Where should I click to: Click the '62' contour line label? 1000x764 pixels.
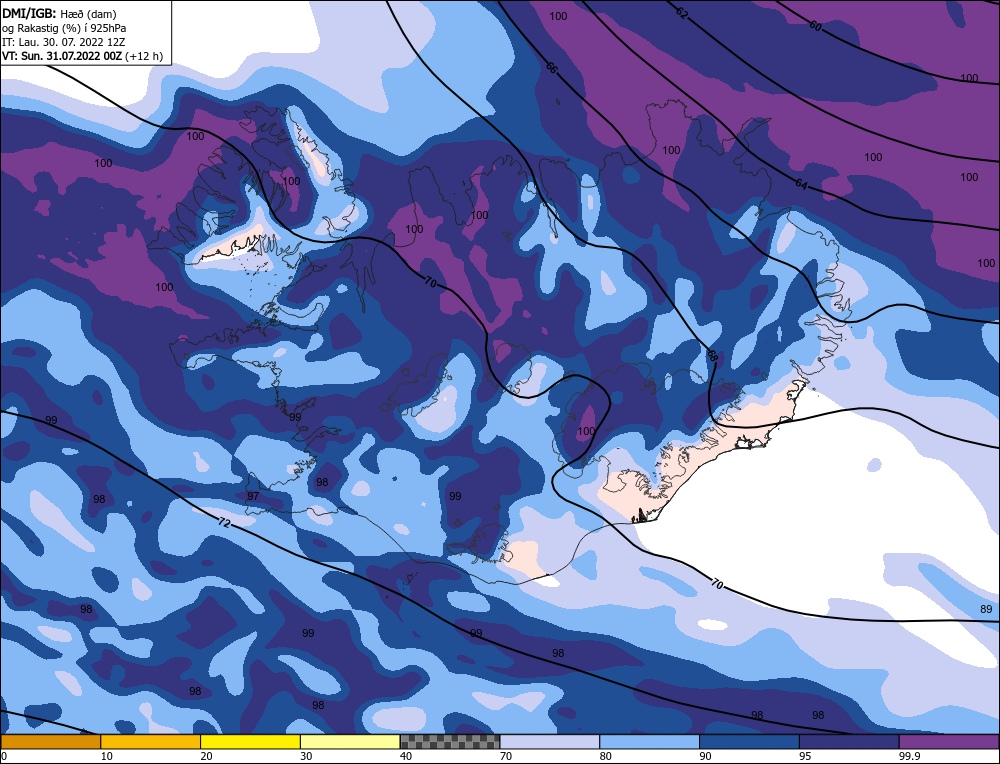click(x=682, y=13)
